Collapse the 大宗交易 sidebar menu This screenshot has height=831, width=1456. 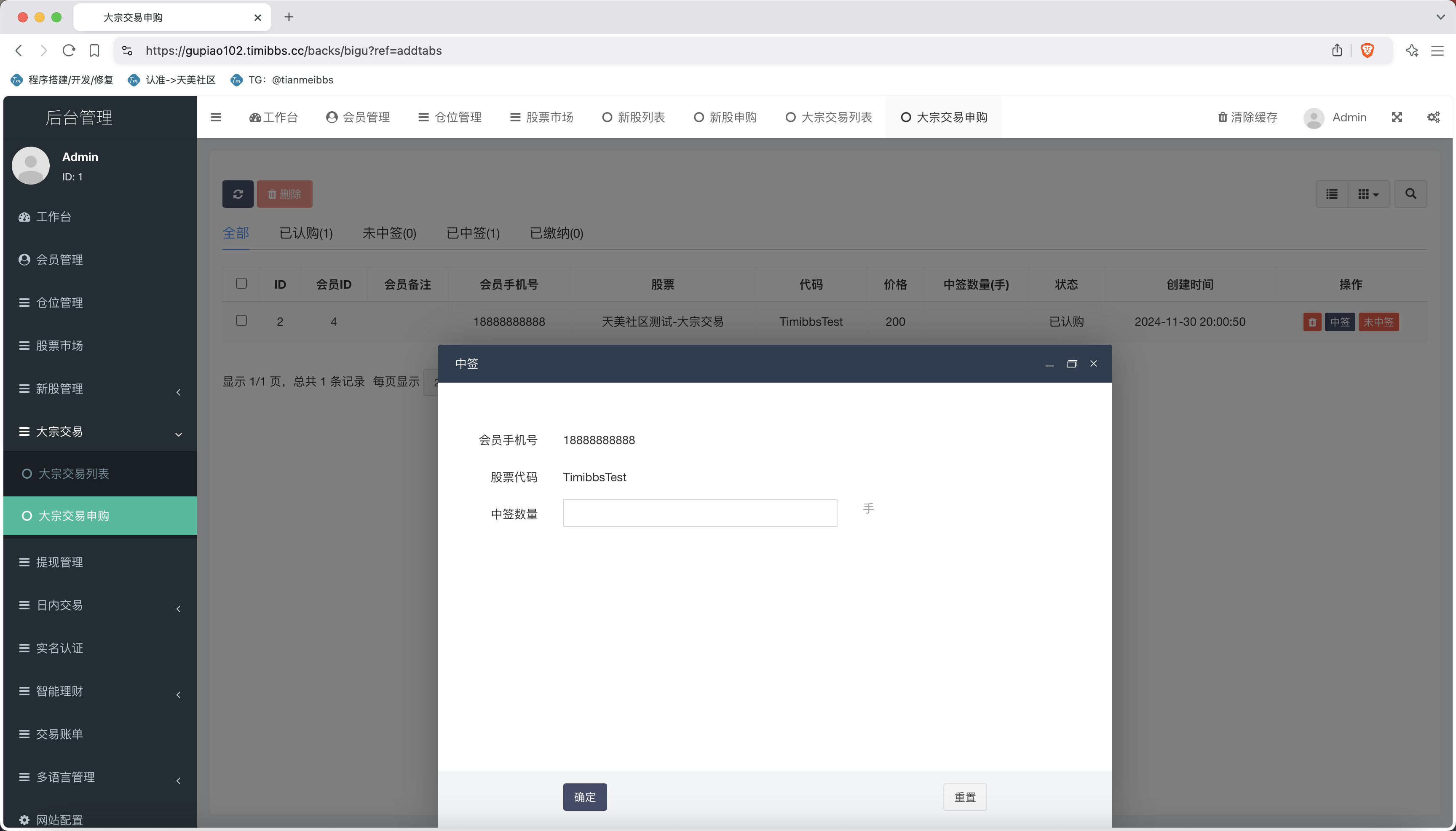click(100, 432)
